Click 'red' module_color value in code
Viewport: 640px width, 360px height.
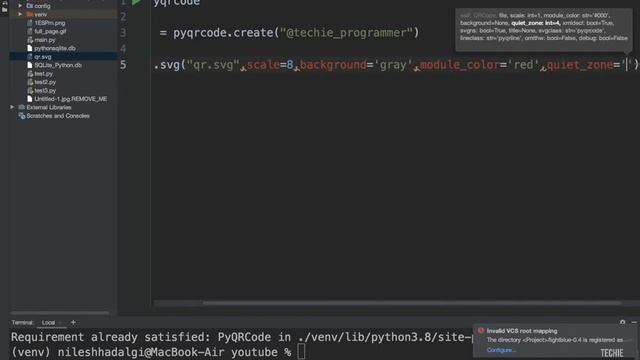pyautogui.click(x=523, y=65)
